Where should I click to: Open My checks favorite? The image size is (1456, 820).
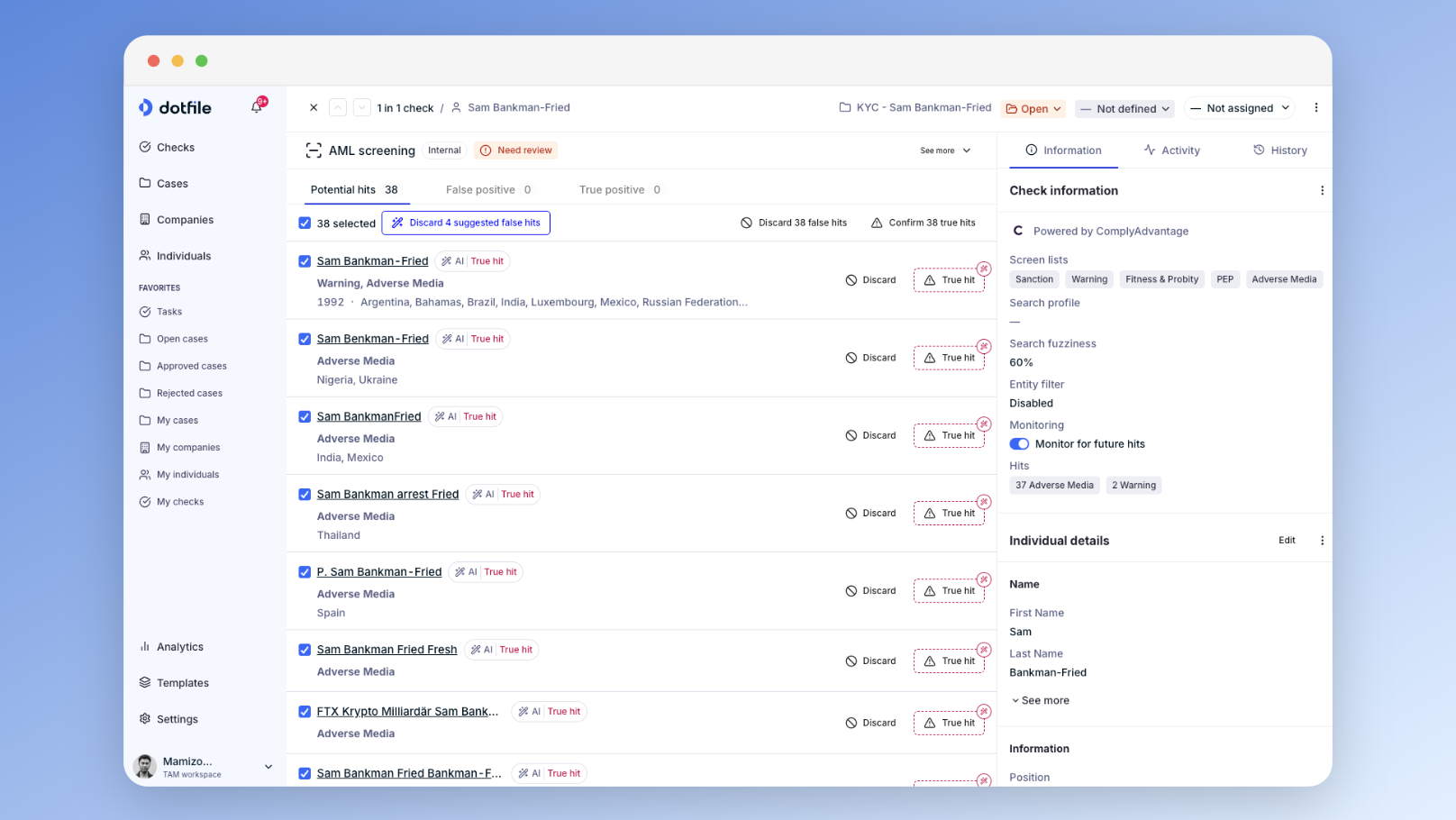[x=171, y=502]
